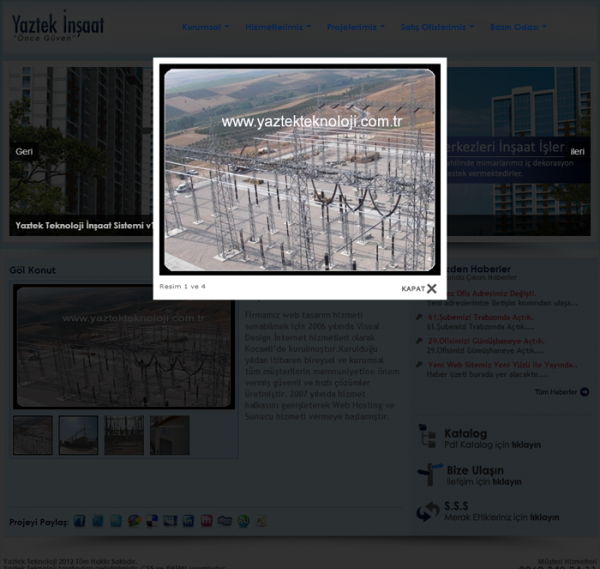600x569 pixels.
Task: Share project via red Mister Wong icon
Action: [x=206, y=521]
